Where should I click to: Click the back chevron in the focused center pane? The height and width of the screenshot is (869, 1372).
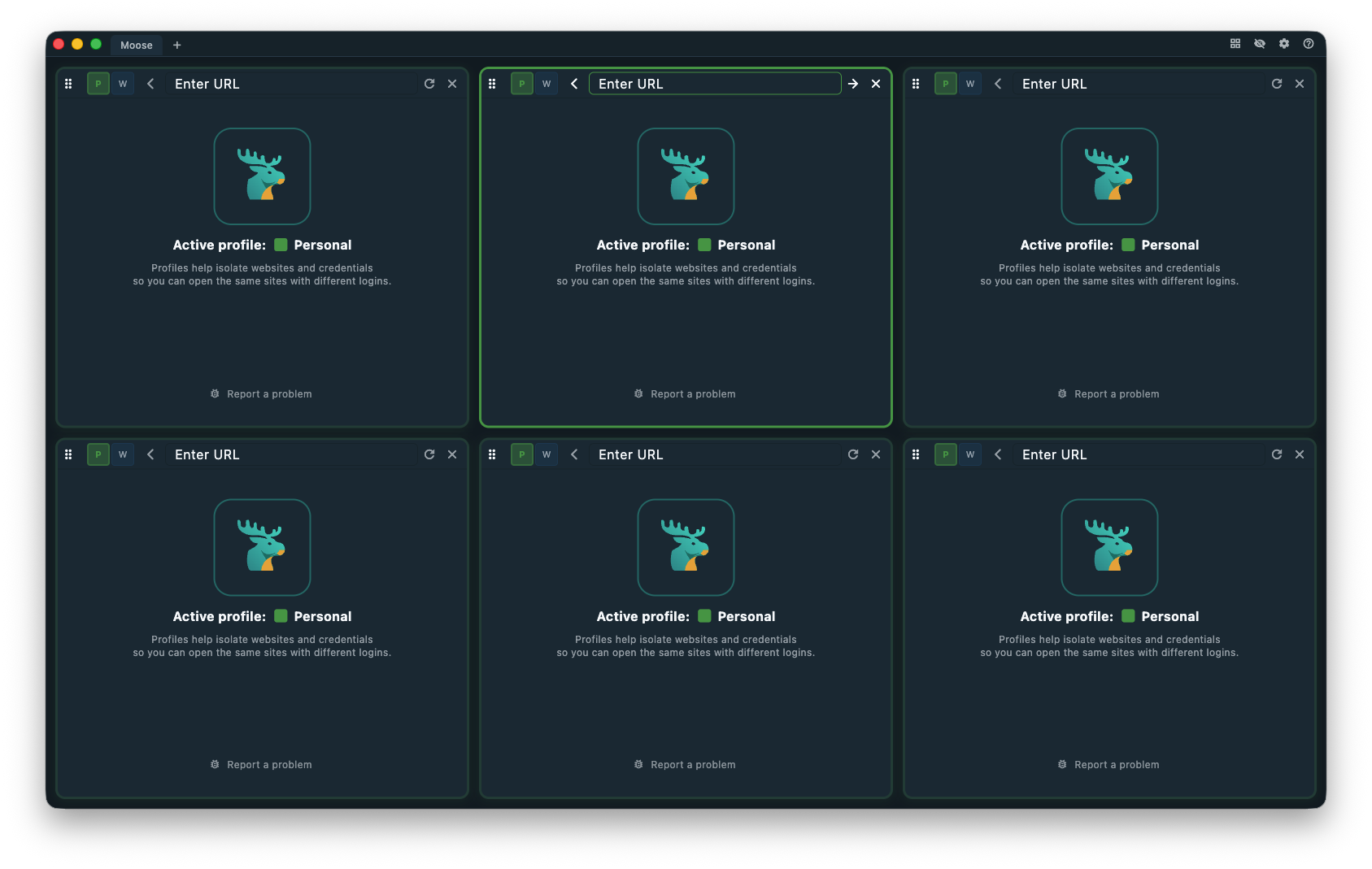tap(574, 83)
